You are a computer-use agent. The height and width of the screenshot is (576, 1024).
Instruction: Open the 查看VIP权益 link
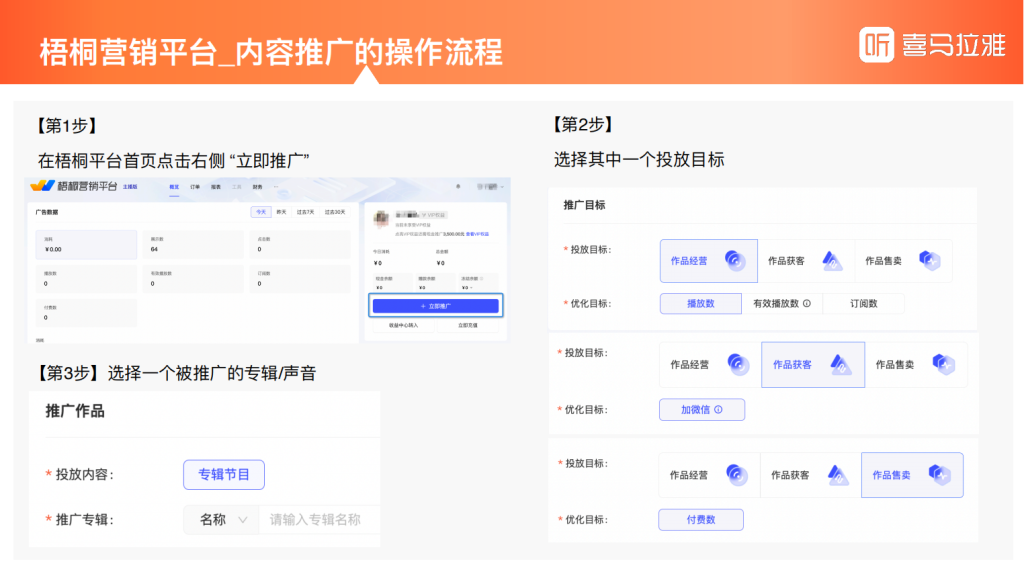pyautogui.click(x=477, y=234)
